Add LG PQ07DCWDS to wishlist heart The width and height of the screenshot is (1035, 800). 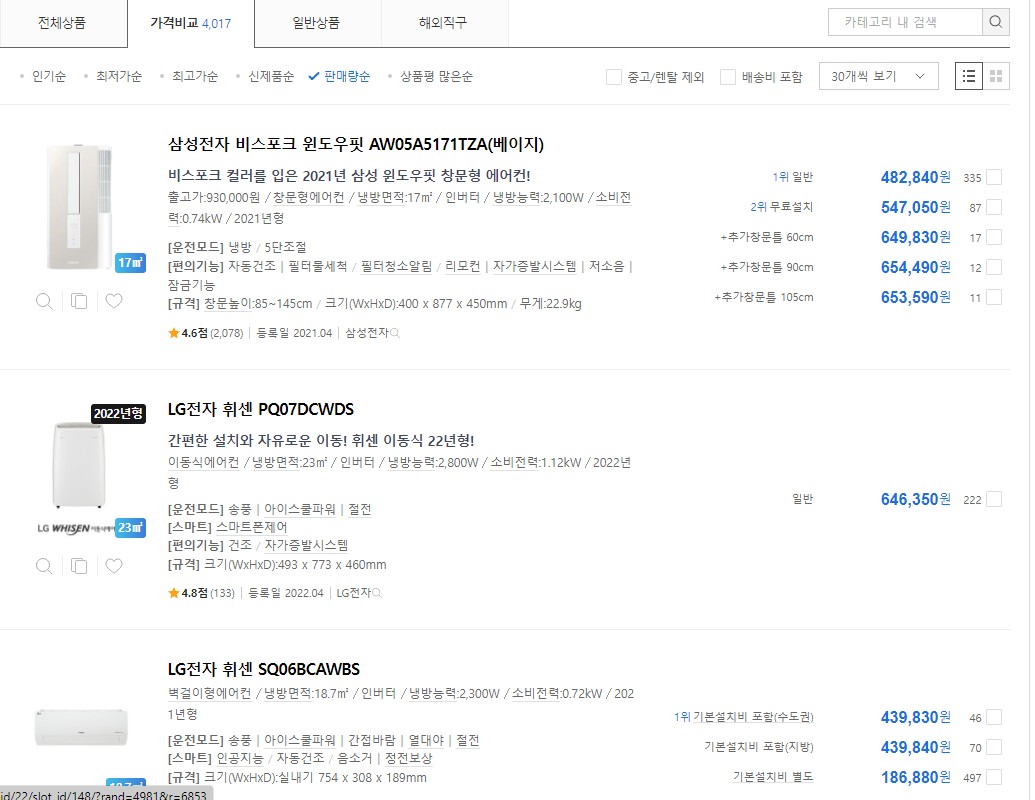[x=114, y=566]
